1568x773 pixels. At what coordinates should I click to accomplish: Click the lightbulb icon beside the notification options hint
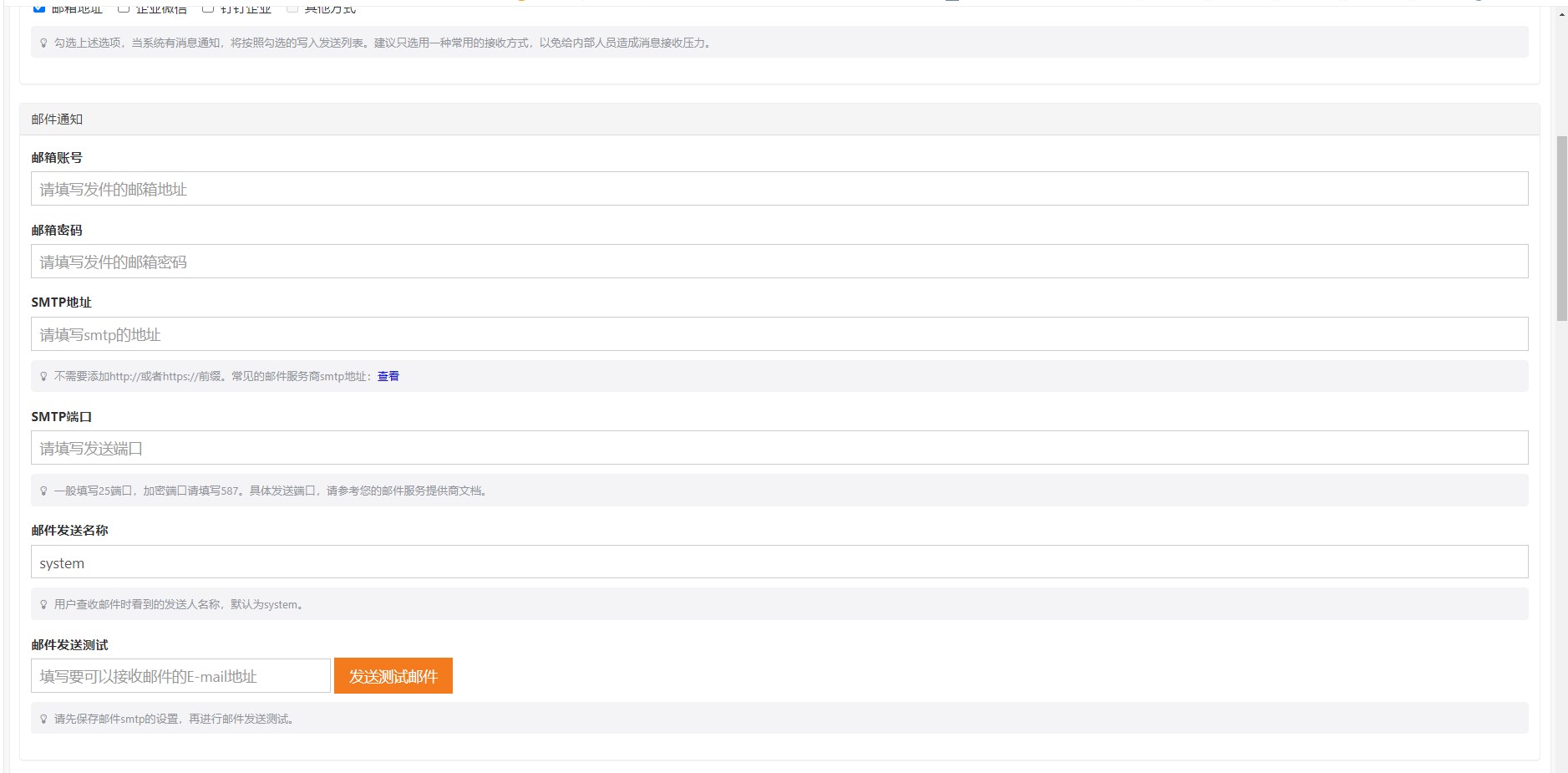pyautogui.click(x=43, y=43)
